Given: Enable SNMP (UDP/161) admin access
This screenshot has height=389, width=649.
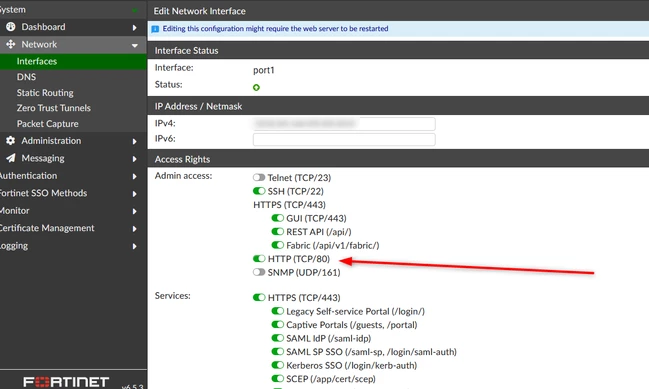Looking at the screenshot, I should [259, 272].
